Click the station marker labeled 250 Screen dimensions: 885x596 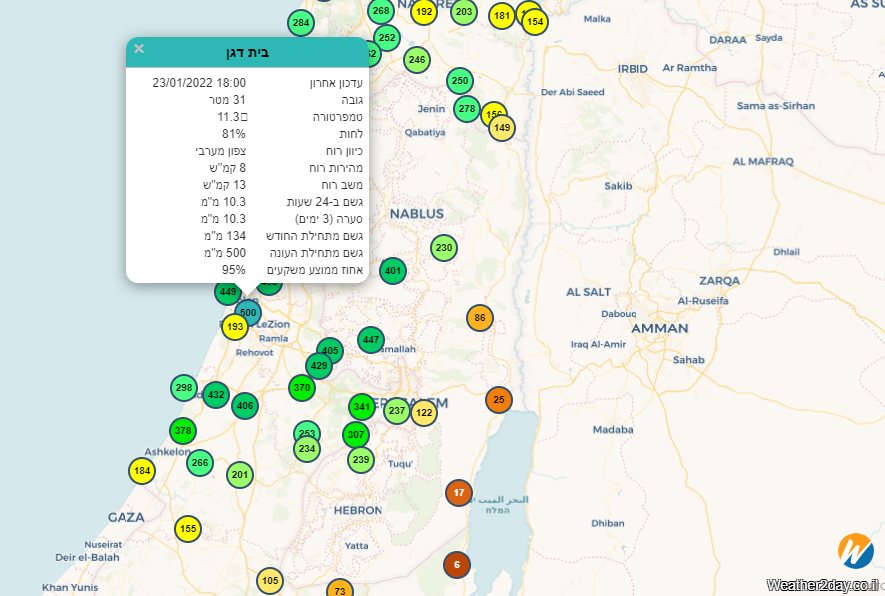pyautogui.click(x=459, y=81)
